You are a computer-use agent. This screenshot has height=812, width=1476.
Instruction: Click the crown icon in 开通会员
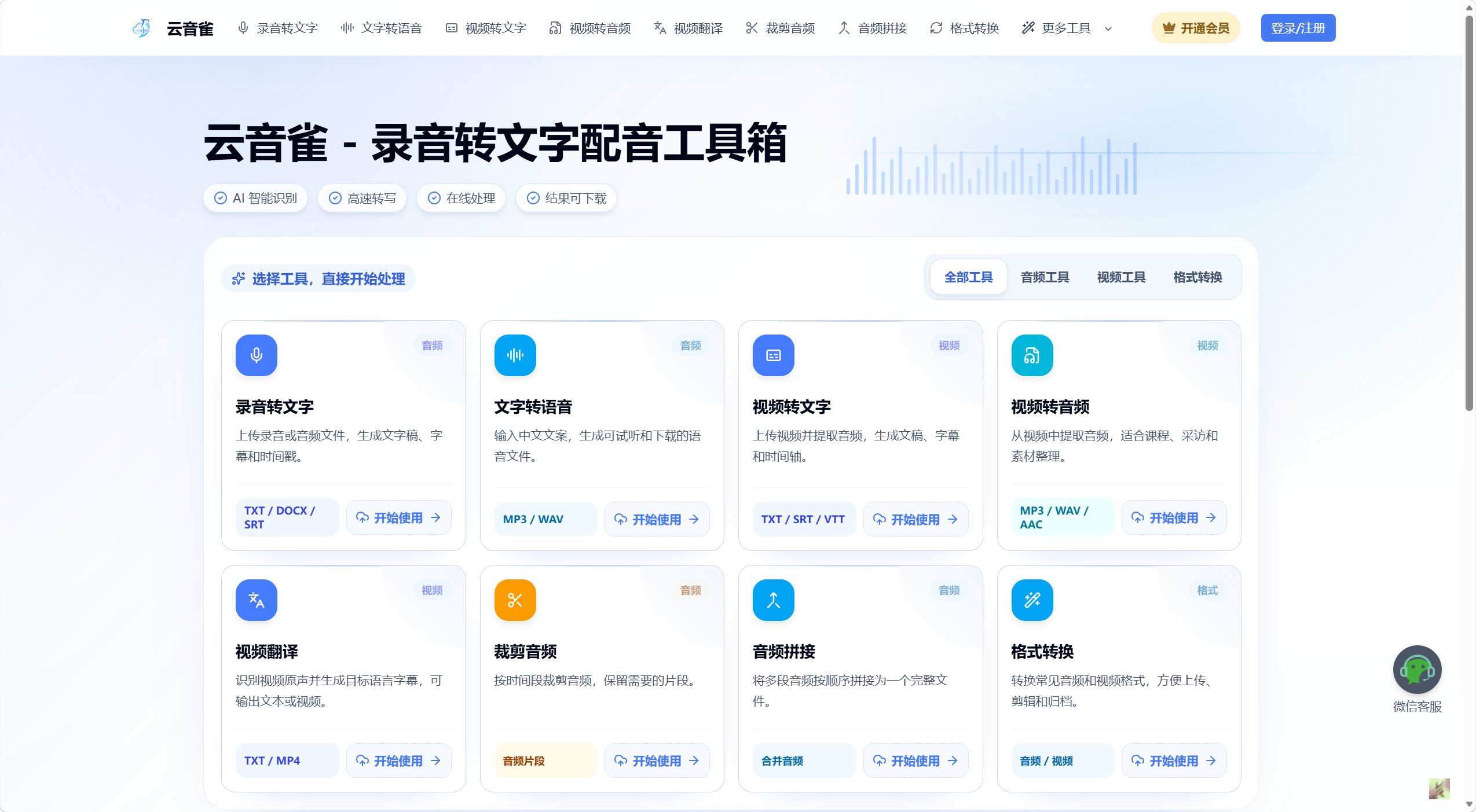1169,28
